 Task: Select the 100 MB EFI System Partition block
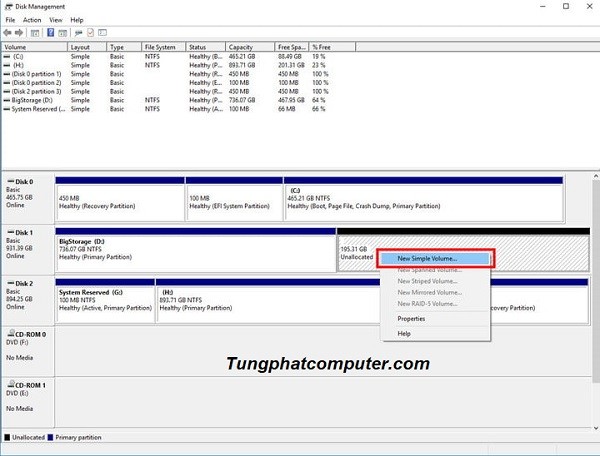(x=234, y=199)
